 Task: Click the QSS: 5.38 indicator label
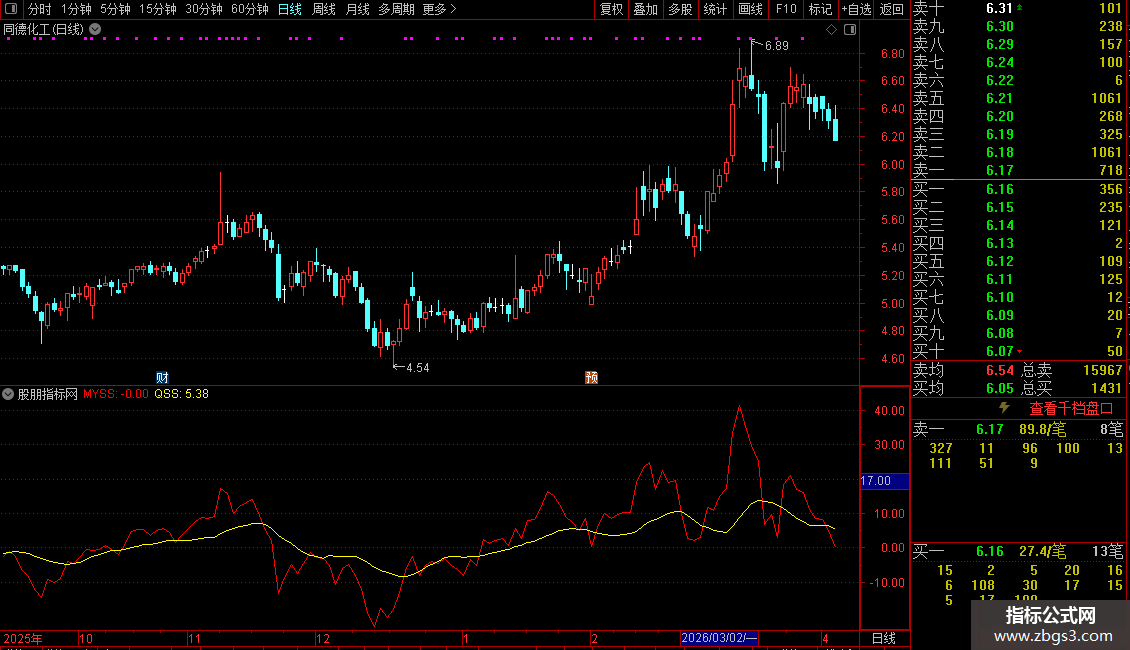tap(182, 394)
